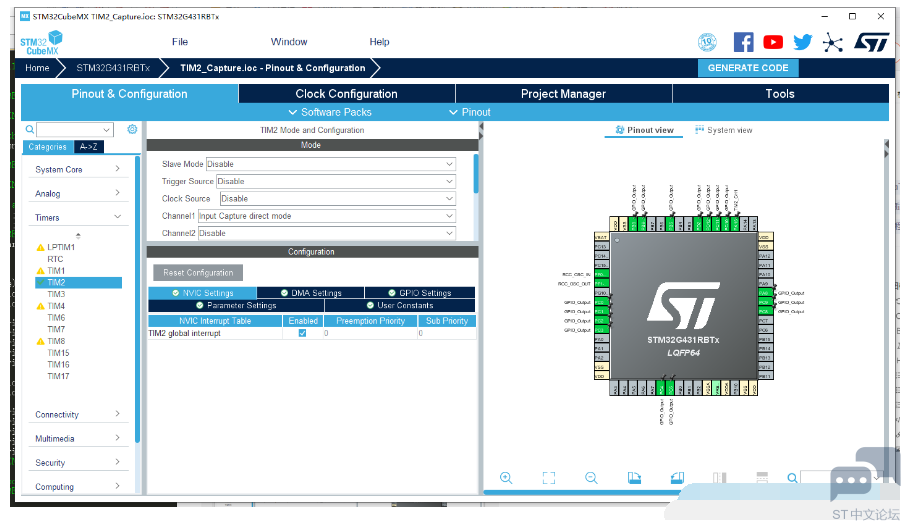Click the ST community network icon

pyautogui.click(x=832, y=42)
